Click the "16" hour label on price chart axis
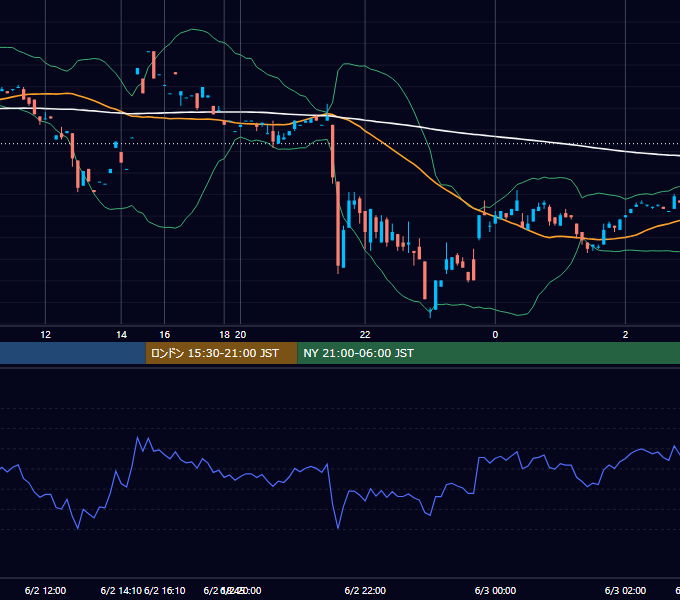680x600 pixels. click(164, 335)
